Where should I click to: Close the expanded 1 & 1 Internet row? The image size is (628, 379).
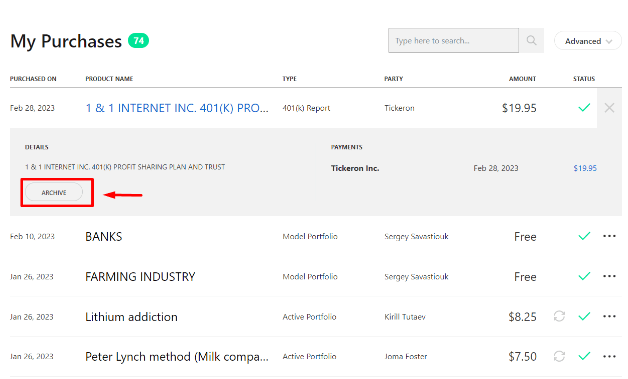(609, 108)
